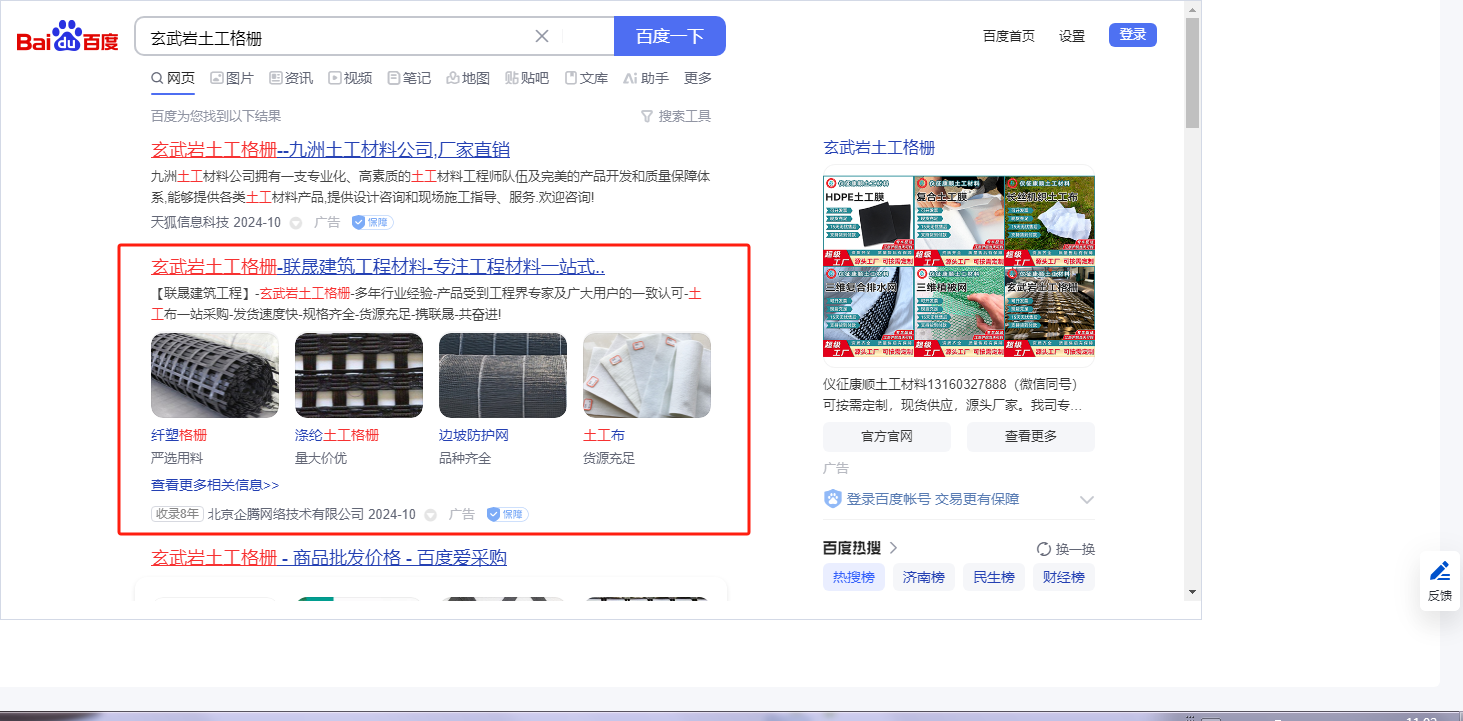Select the 济南榜 tab
This screenshot has height=721, width=1463.
pos(923,577)
